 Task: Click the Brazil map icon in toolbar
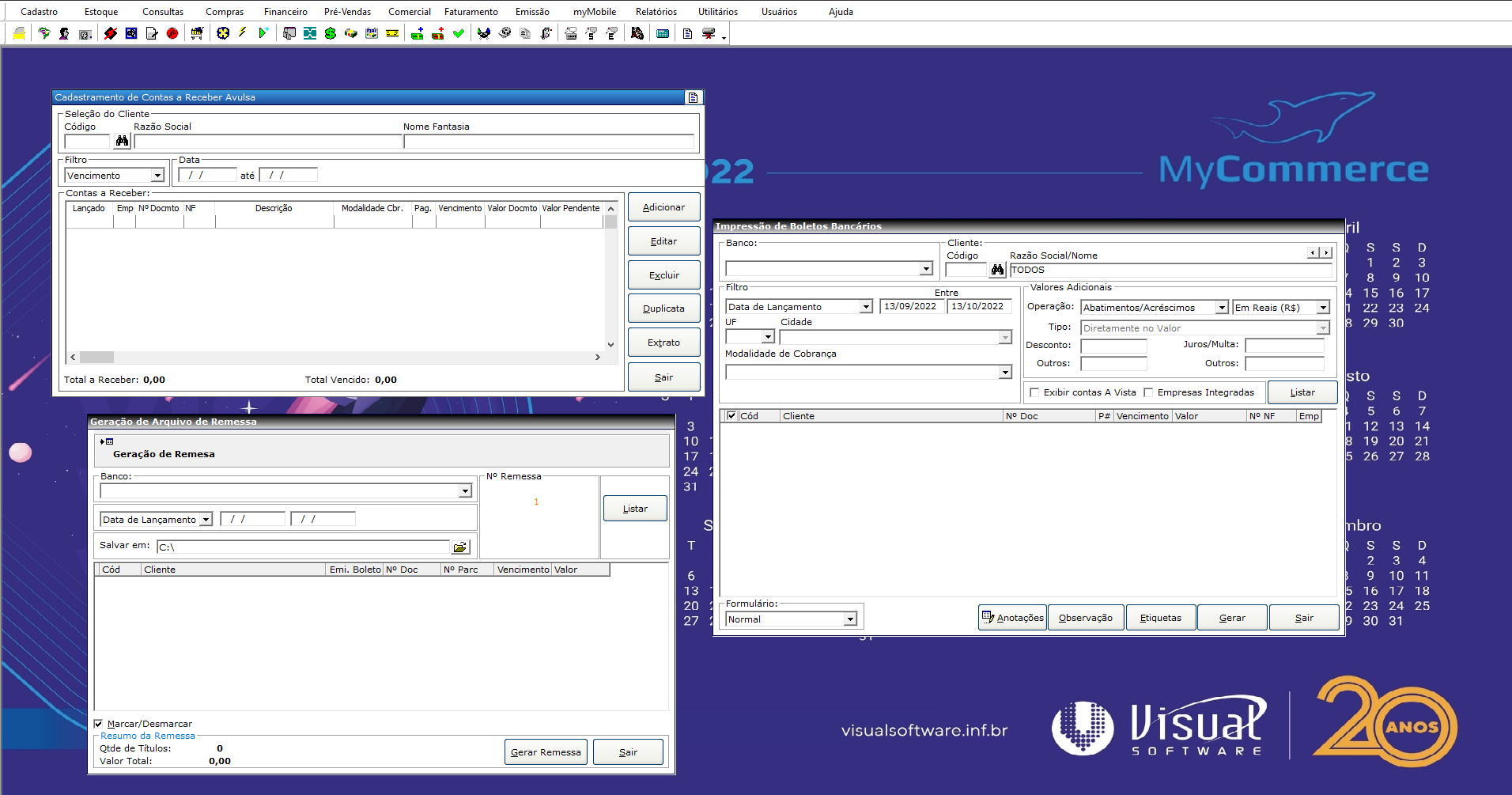tap(44, 33)
